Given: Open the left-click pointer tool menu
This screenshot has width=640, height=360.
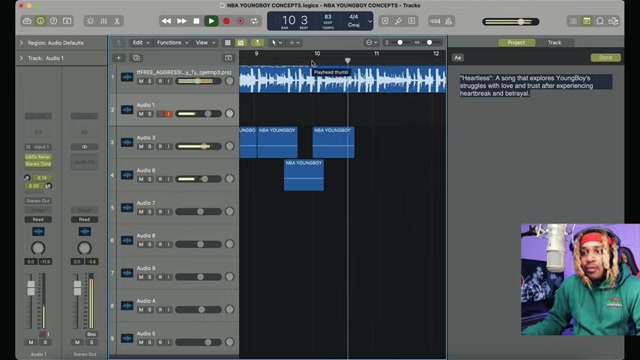Looking at the screenshot, I should [x=276, y=42].
